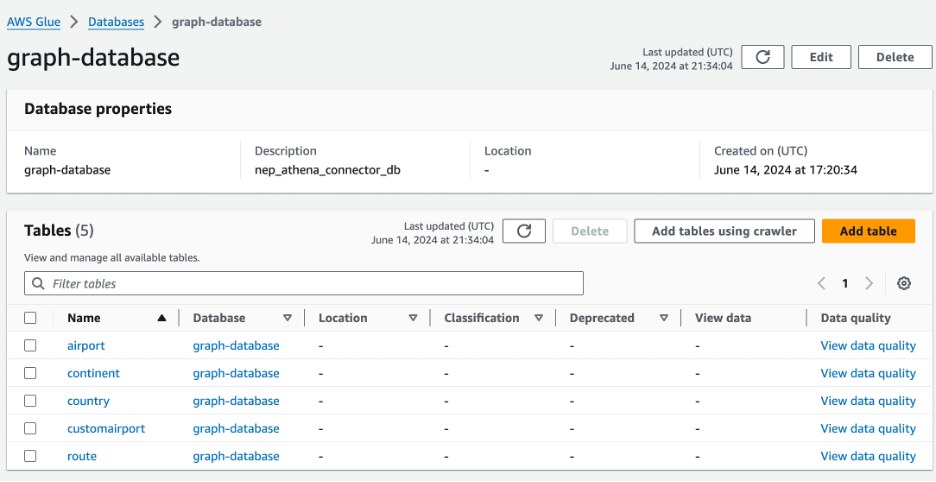Click page number 1 in pagination

click(x=845, y=284)
